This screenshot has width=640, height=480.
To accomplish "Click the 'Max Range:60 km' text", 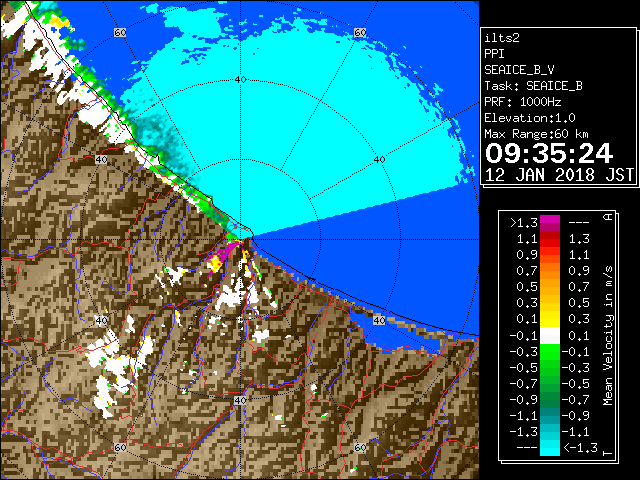I will (536, 134).
